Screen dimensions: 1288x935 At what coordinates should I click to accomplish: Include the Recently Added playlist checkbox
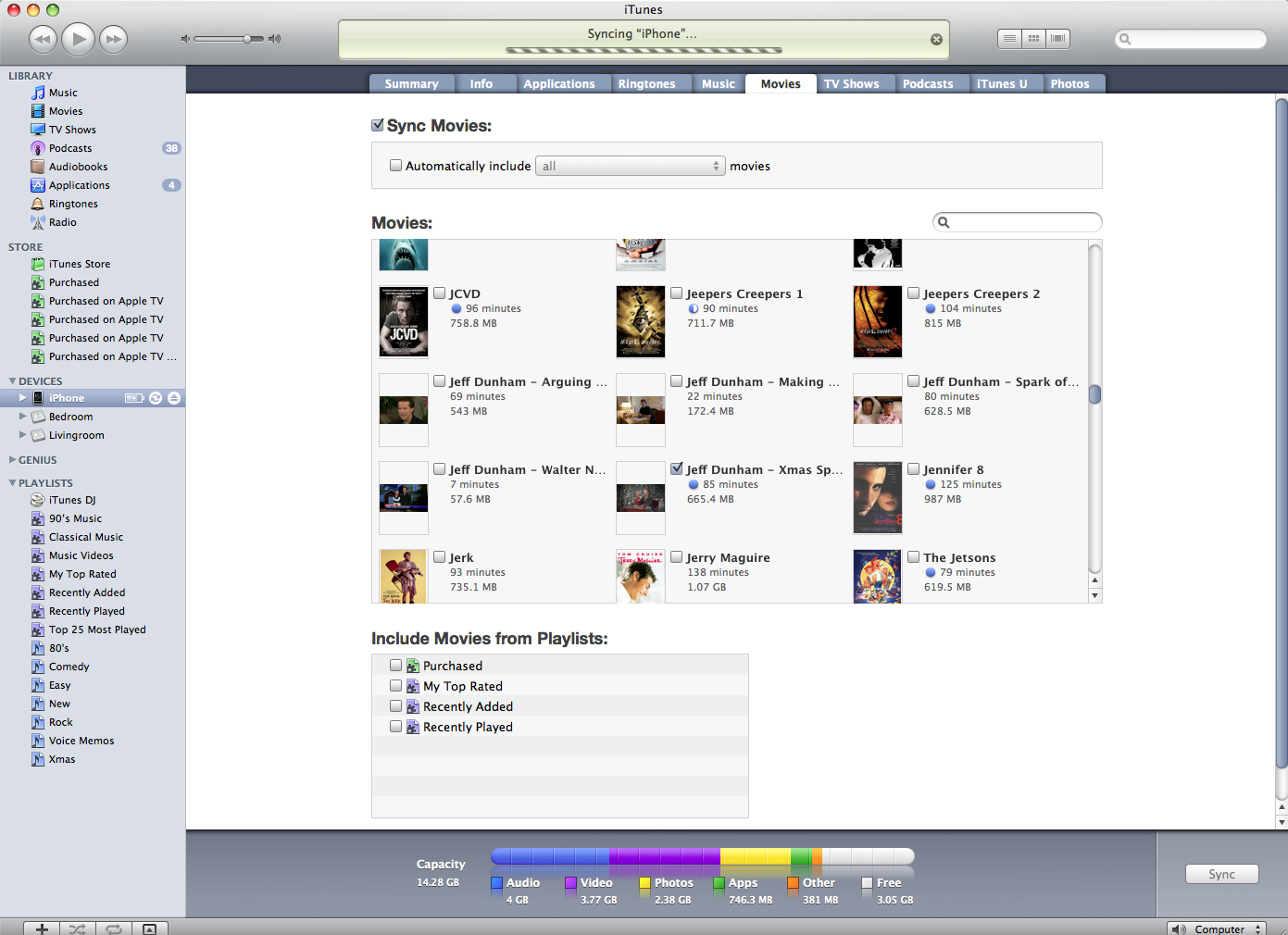(x=395, y=706)
